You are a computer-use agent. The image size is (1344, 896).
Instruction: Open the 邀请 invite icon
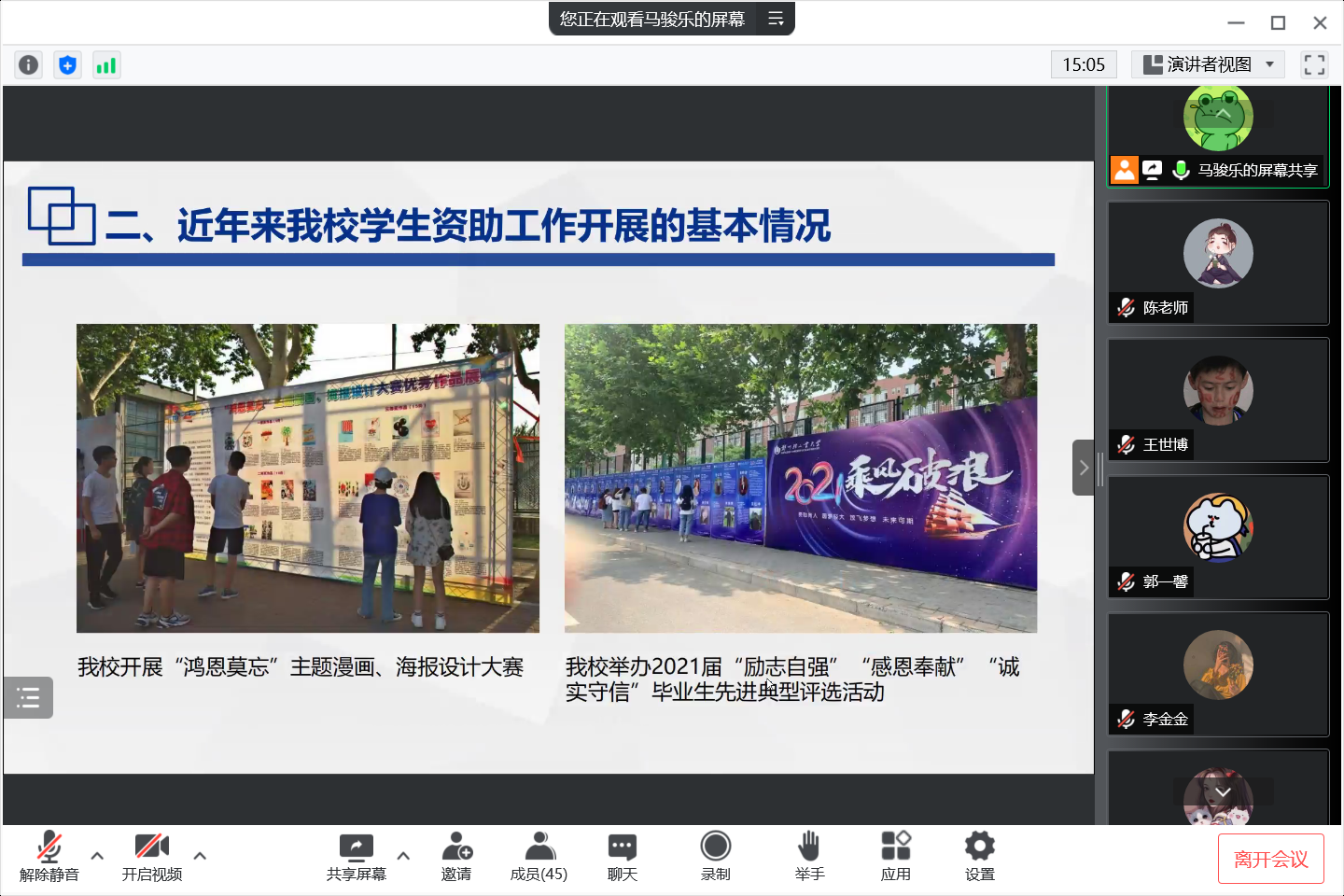coord(456,856)
